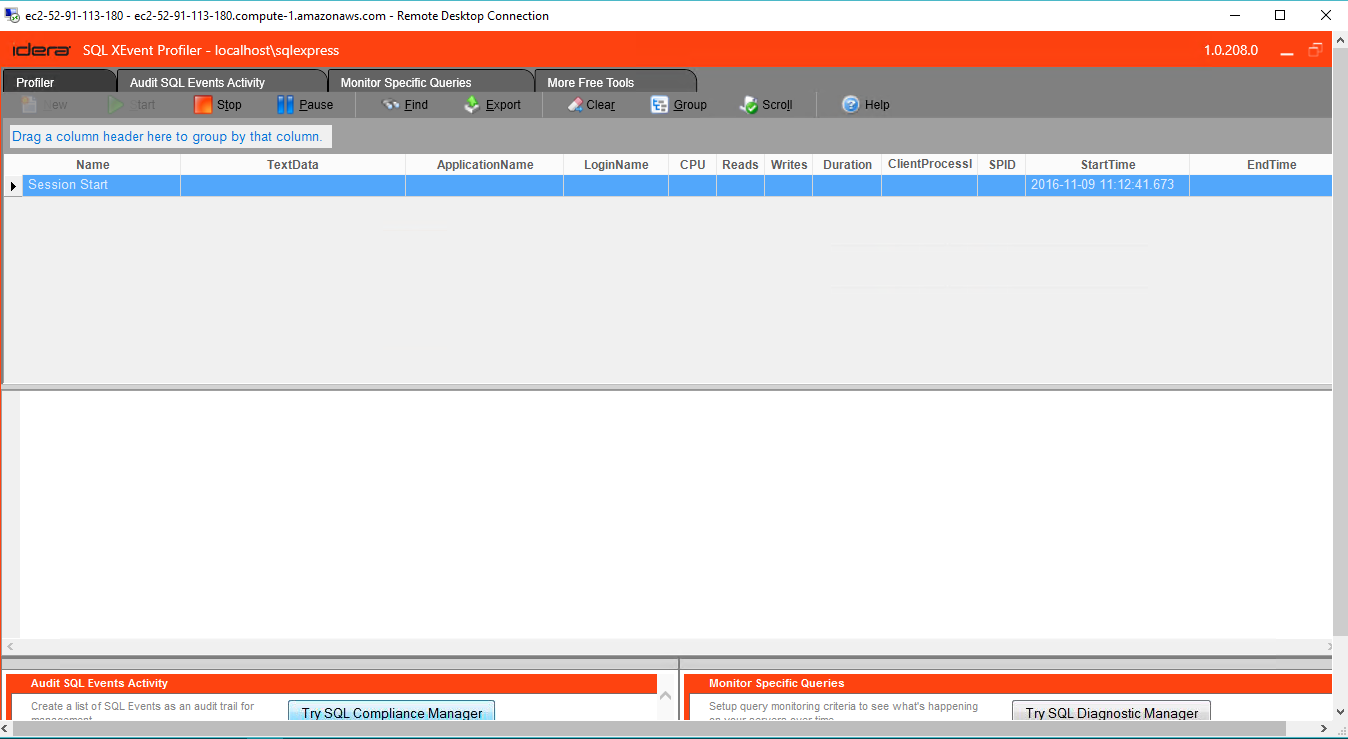Click scroll-down arrow in Monitor Specific Queries panel

(x=1340, y=711)
